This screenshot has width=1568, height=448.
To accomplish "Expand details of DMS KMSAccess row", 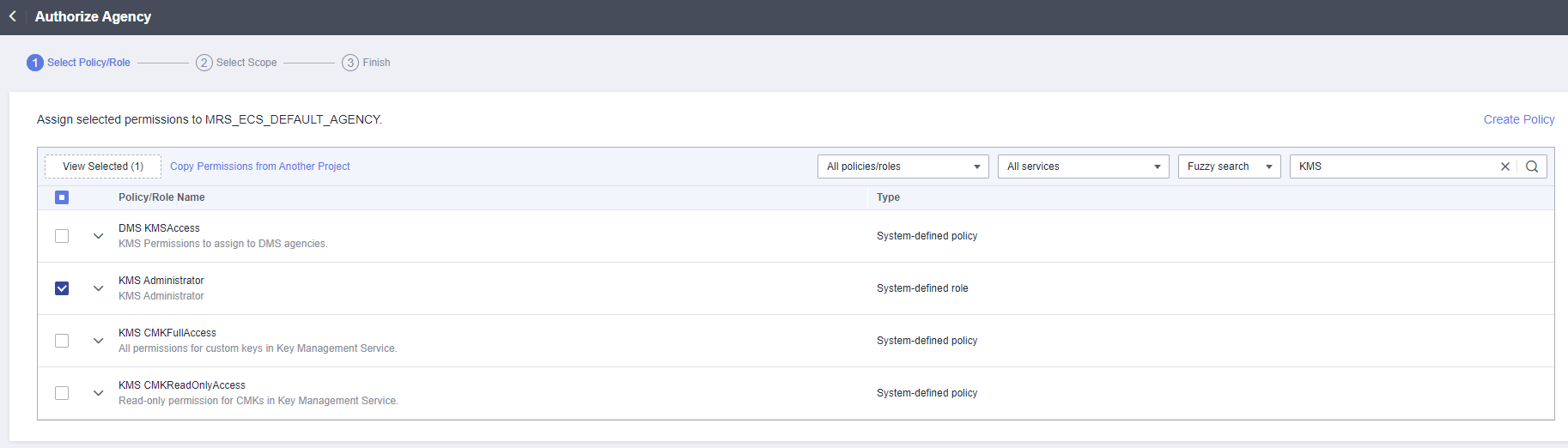I will click(98, 236).
